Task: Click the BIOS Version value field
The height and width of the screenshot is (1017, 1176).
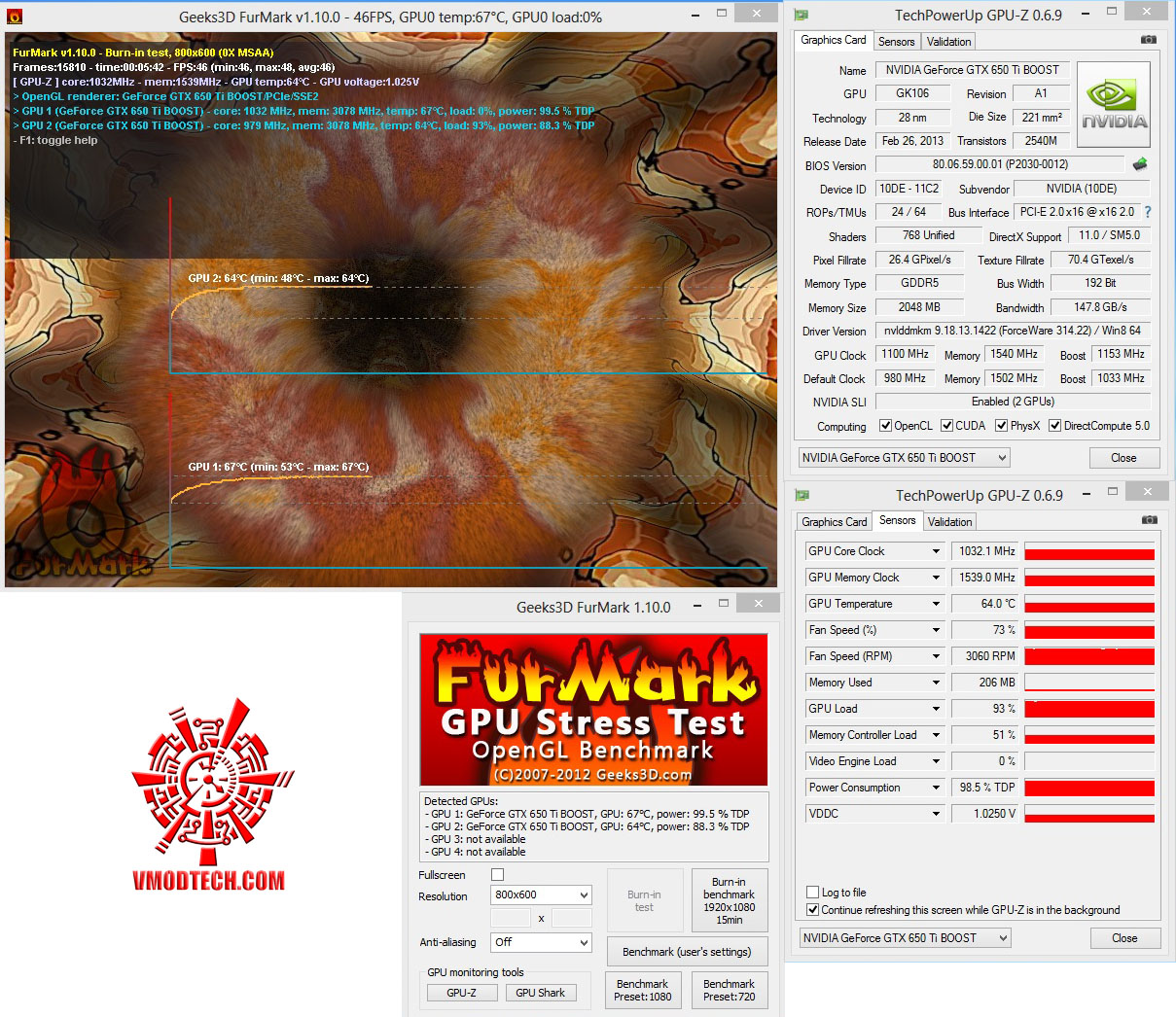Action: click(1000, 165)
